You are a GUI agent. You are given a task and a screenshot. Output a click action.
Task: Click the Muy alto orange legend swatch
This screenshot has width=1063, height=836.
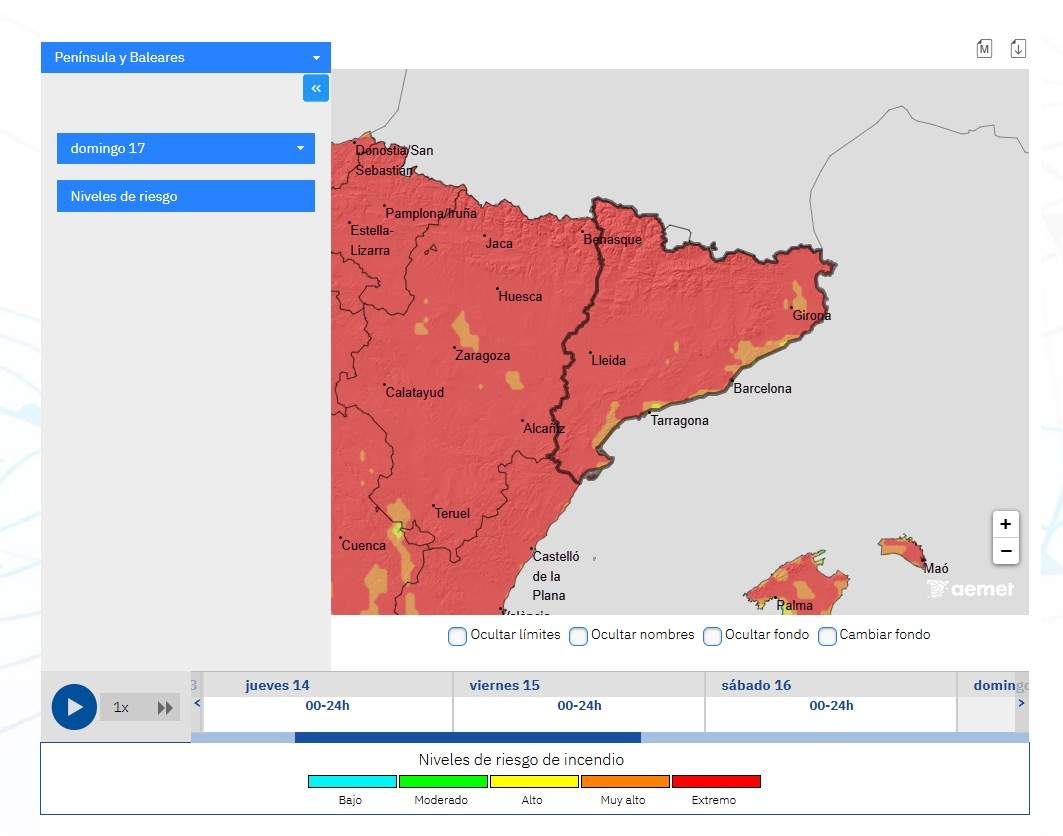click(x=625, y=782)
